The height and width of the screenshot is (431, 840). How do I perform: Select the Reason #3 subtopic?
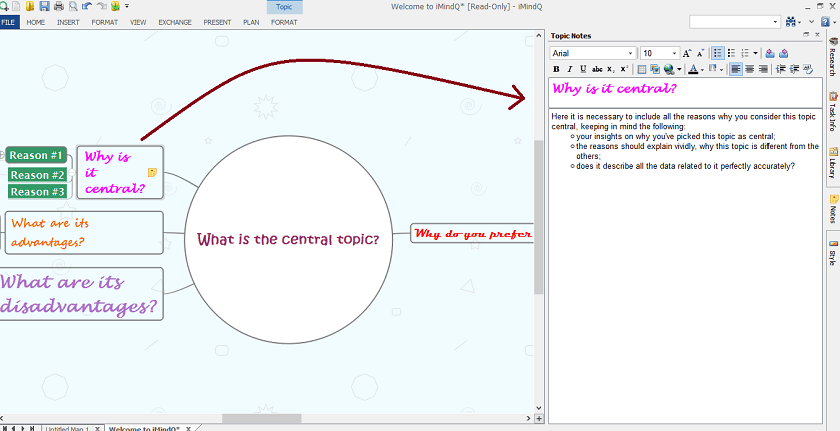[38, 192]
